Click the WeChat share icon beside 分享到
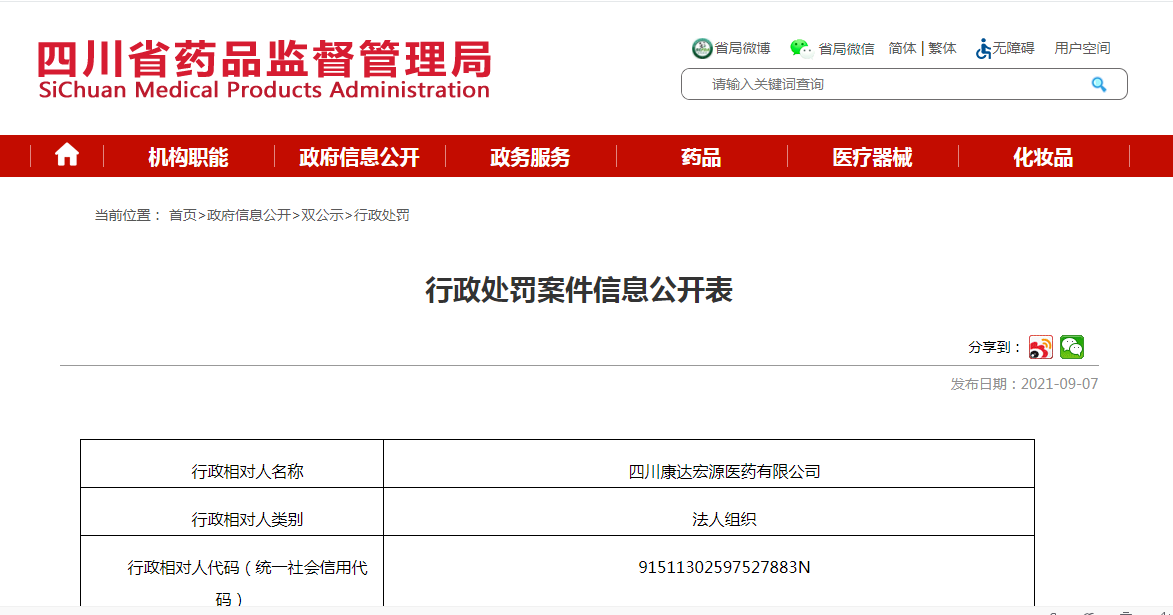 [1072, 347]
